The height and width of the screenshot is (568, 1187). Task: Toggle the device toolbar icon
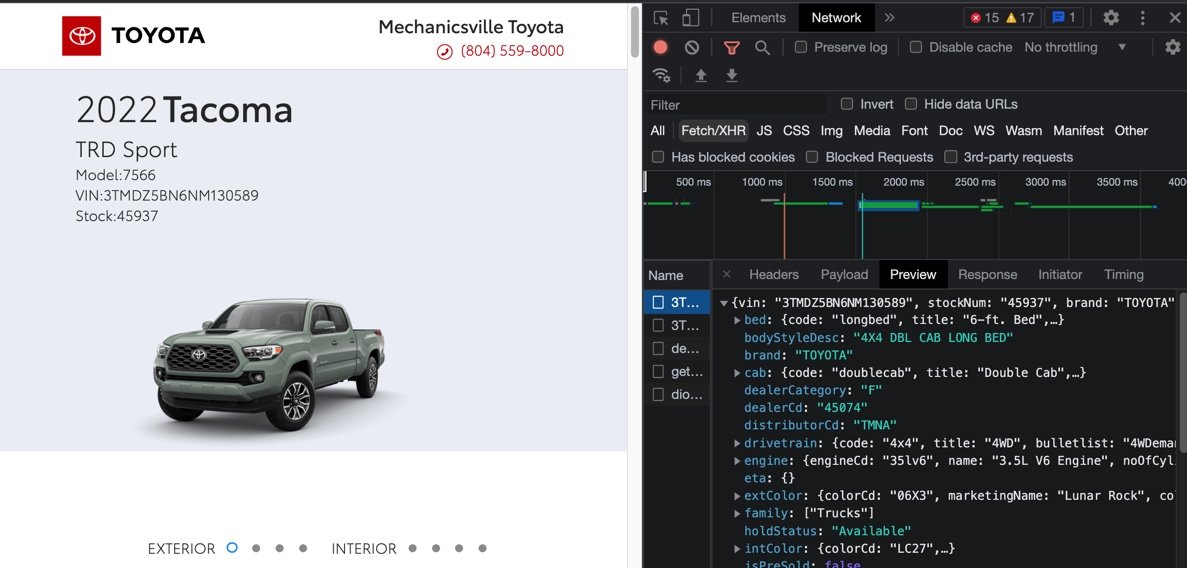(690, 17)
